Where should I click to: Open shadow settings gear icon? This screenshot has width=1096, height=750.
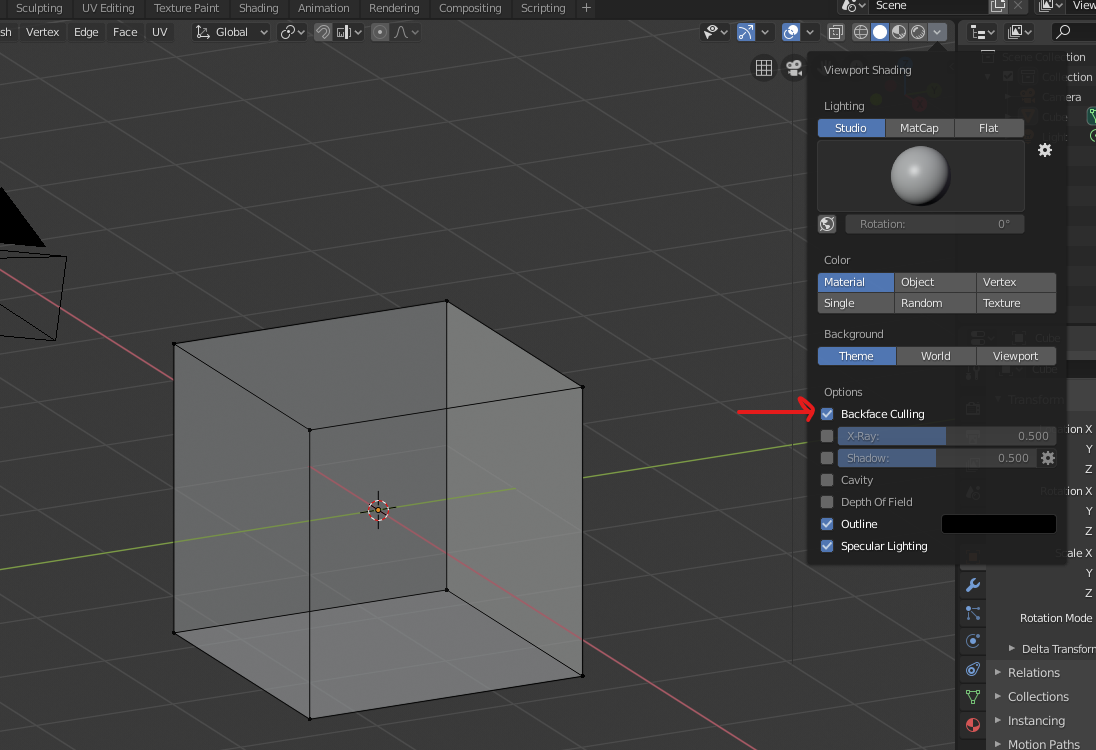pos(1047,458)
